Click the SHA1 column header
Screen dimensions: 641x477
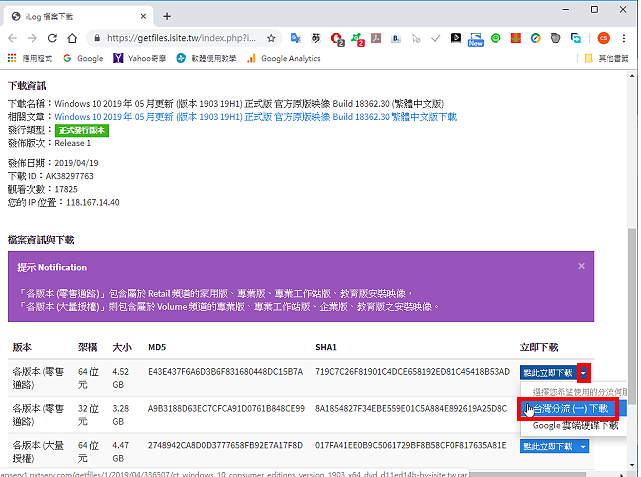326,347
